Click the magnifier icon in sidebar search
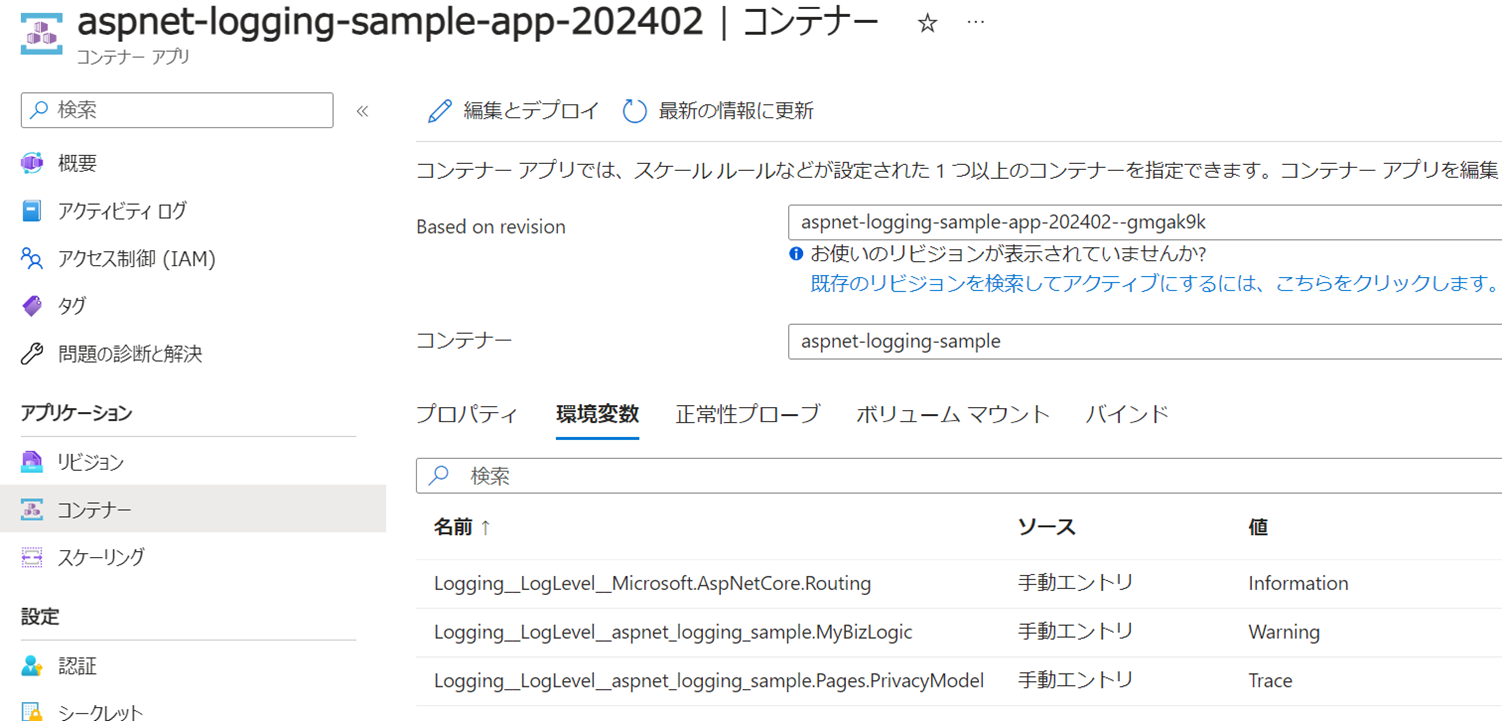This screenshot has width=1502, height=721. 40,110
